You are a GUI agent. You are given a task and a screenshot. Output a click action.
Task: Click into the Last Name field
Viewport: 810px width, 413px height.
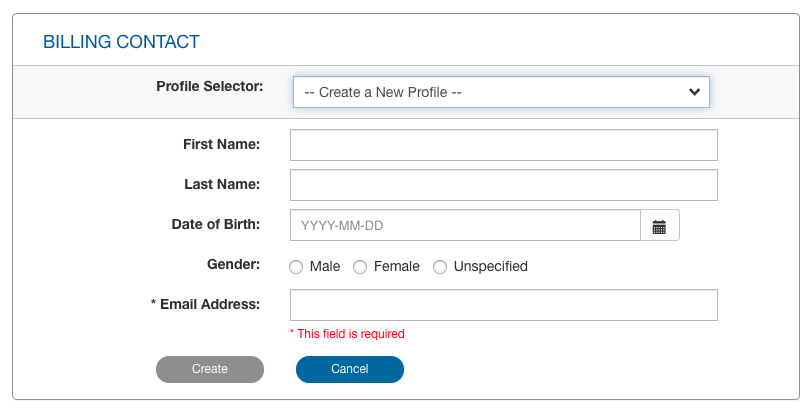tap(503, 185)
